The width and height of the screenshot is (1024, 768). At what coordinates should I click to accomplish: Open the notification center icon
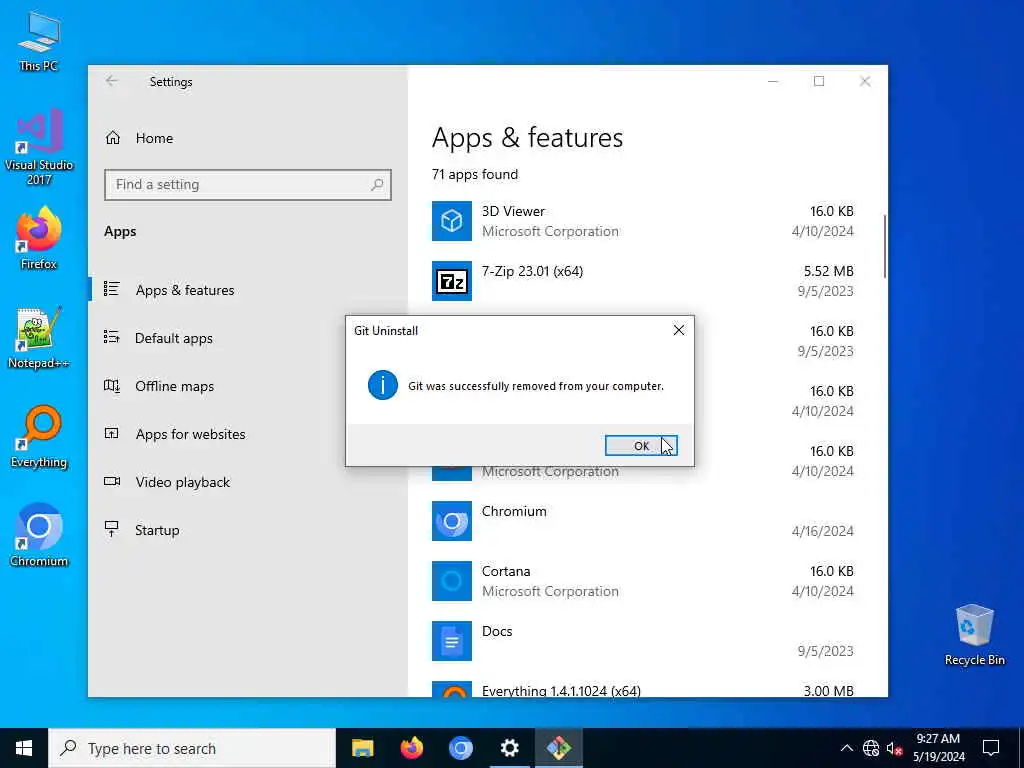(x=991, y=748)
